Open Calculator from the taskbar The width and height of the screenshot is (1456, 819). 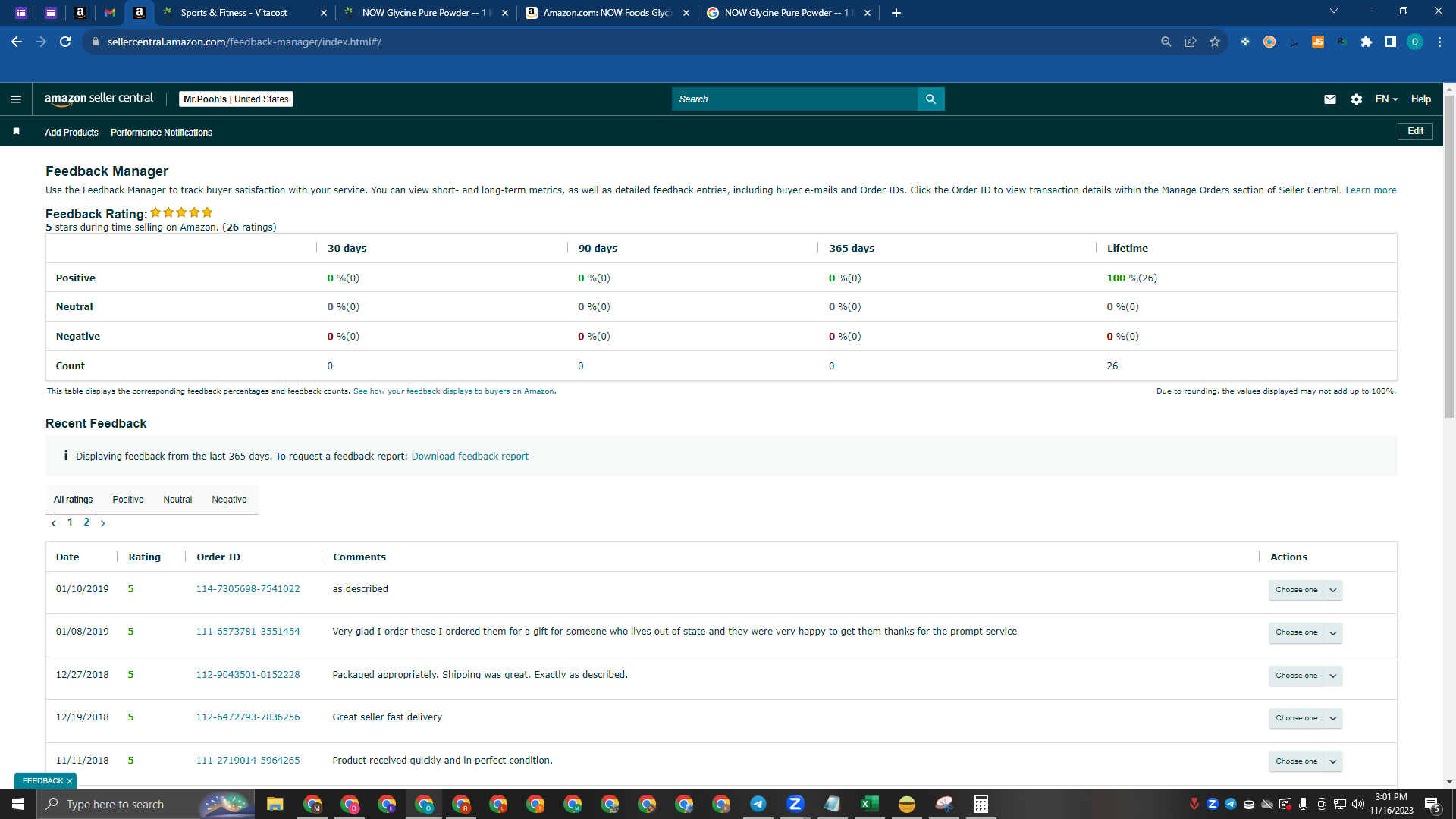point(981,804)
